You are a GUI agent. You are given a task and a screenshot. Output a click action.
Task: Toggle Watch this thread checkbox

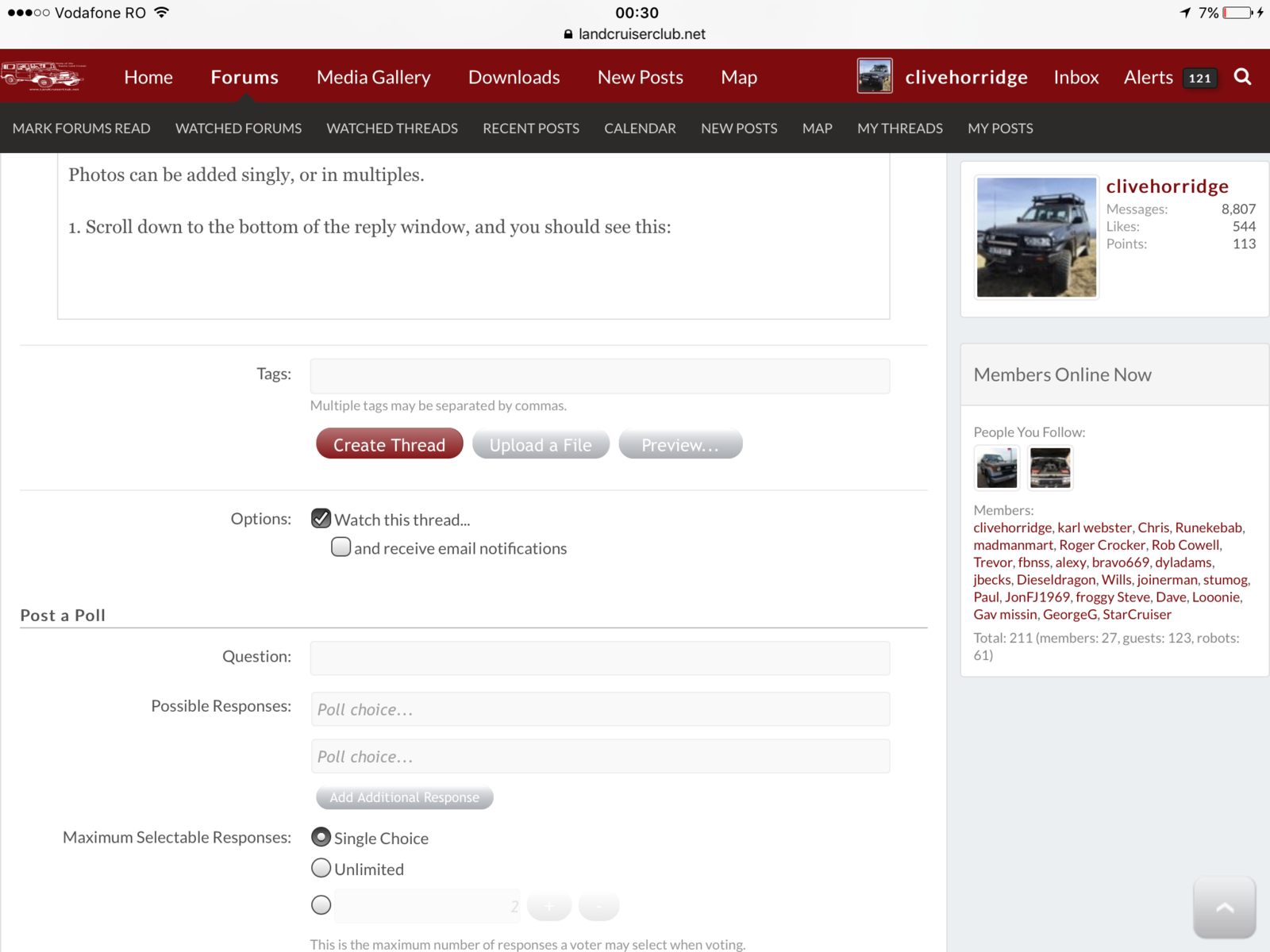(321, 519)
